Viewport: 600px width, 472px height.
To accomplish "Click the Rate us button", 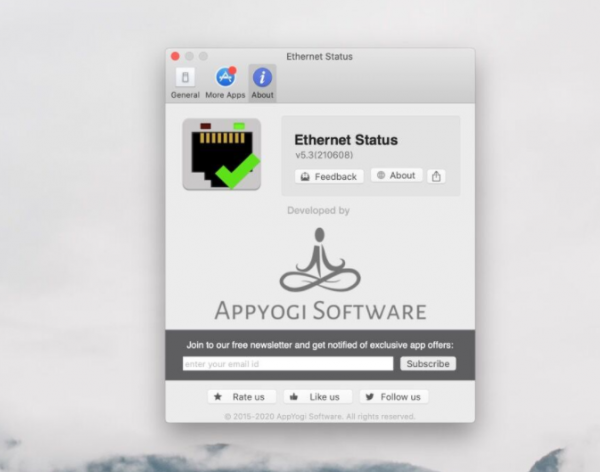I will [241, 397].
